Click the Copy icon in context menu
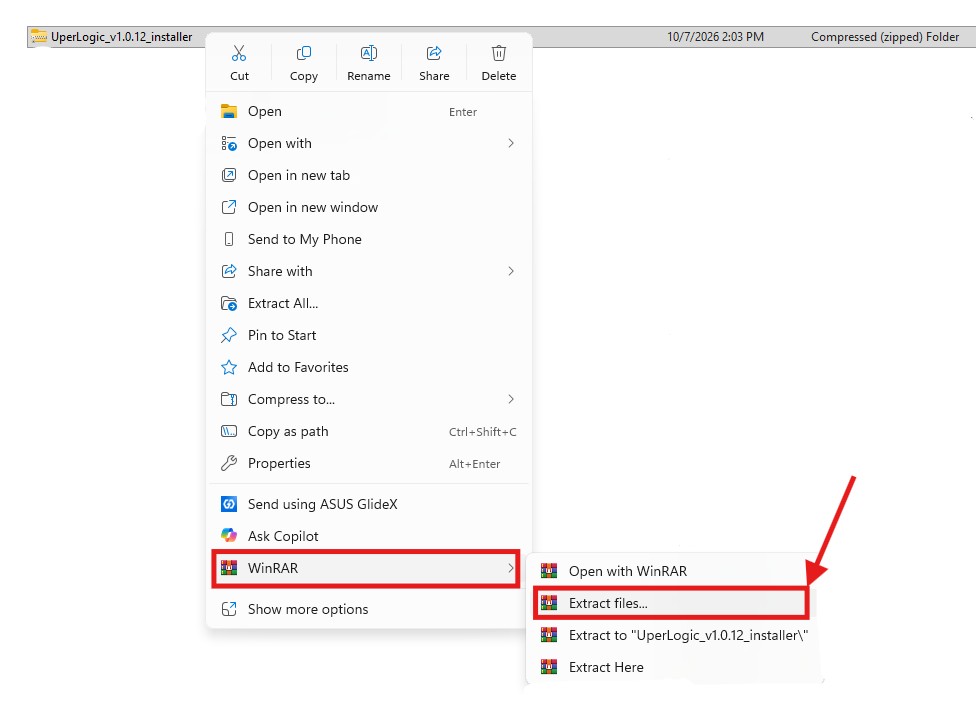The image size is (979, 710). point(304,53)
